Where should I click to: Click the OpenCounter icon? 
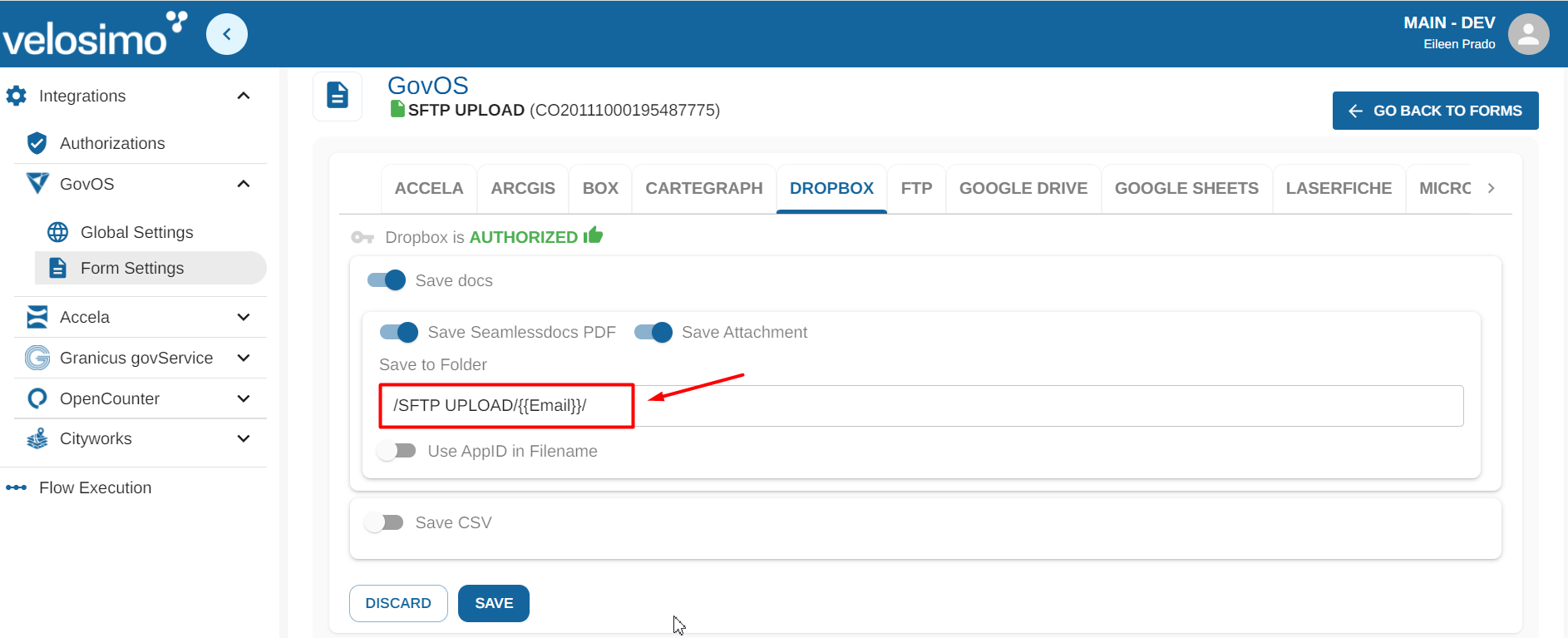tap(37, 398)
